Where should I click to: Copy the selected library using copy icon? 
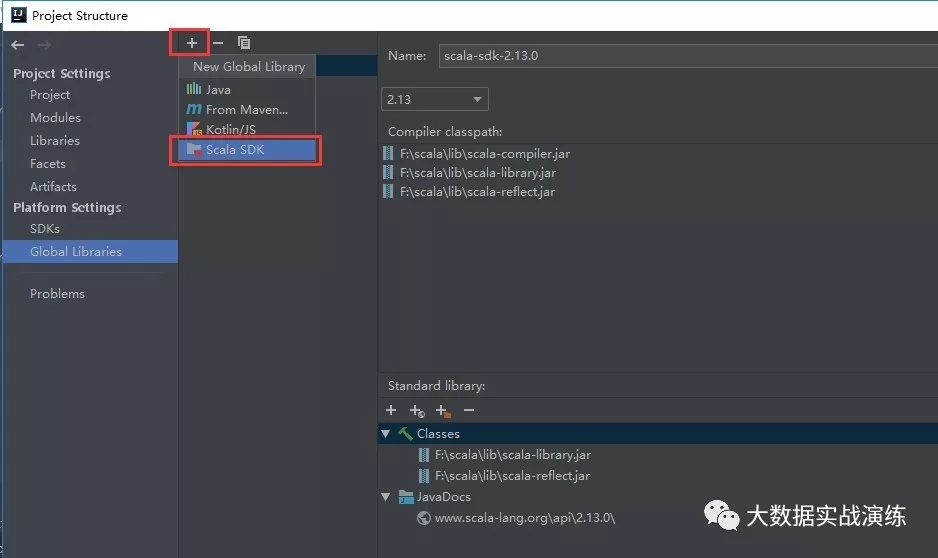(243, 43)
